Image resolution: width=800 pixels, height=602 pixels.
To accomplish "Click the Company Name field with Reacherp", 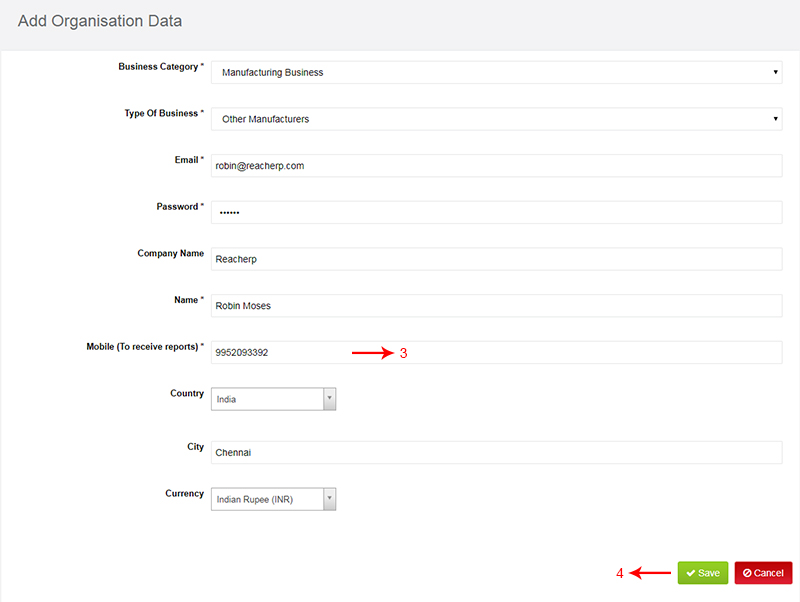I will coord(496,259).
